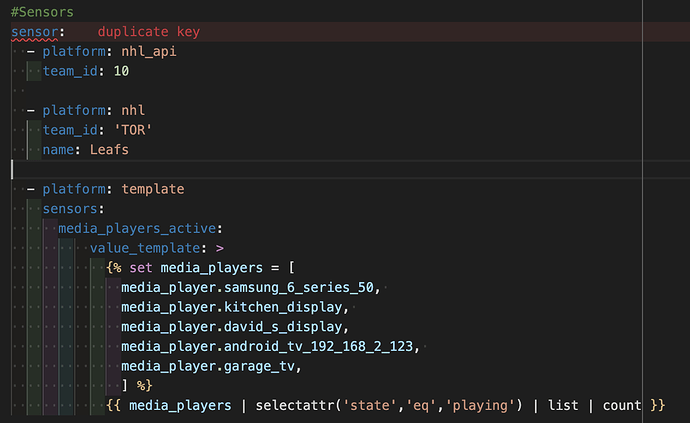Click the 'platform: nhl' line
The width and height of the screenshot is (690, 423).
pyautogui.click(x=93, y=110)
